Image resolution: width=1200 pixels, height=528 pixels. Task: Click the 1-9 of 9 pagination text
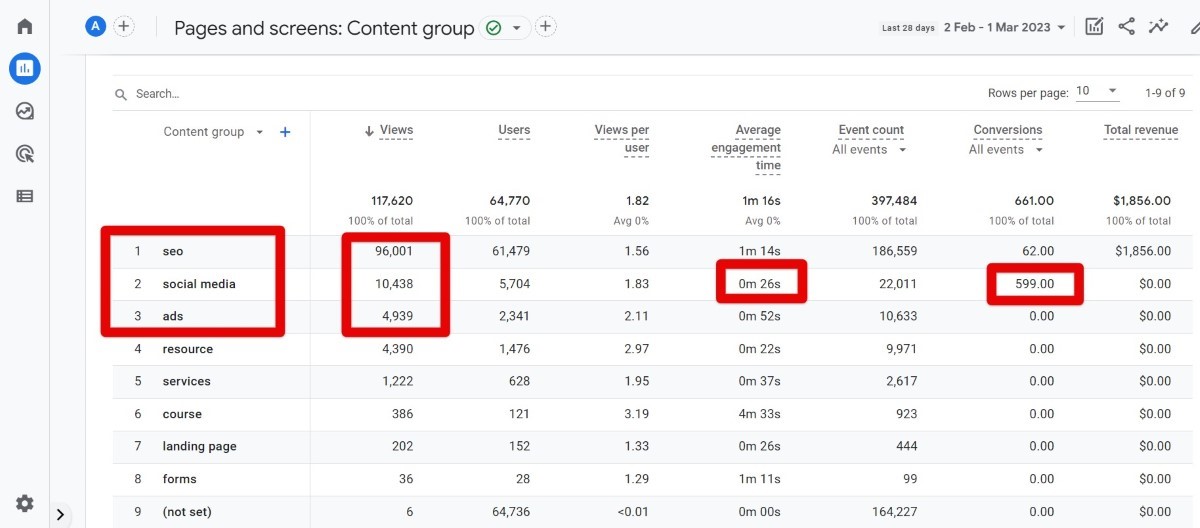1165,93
